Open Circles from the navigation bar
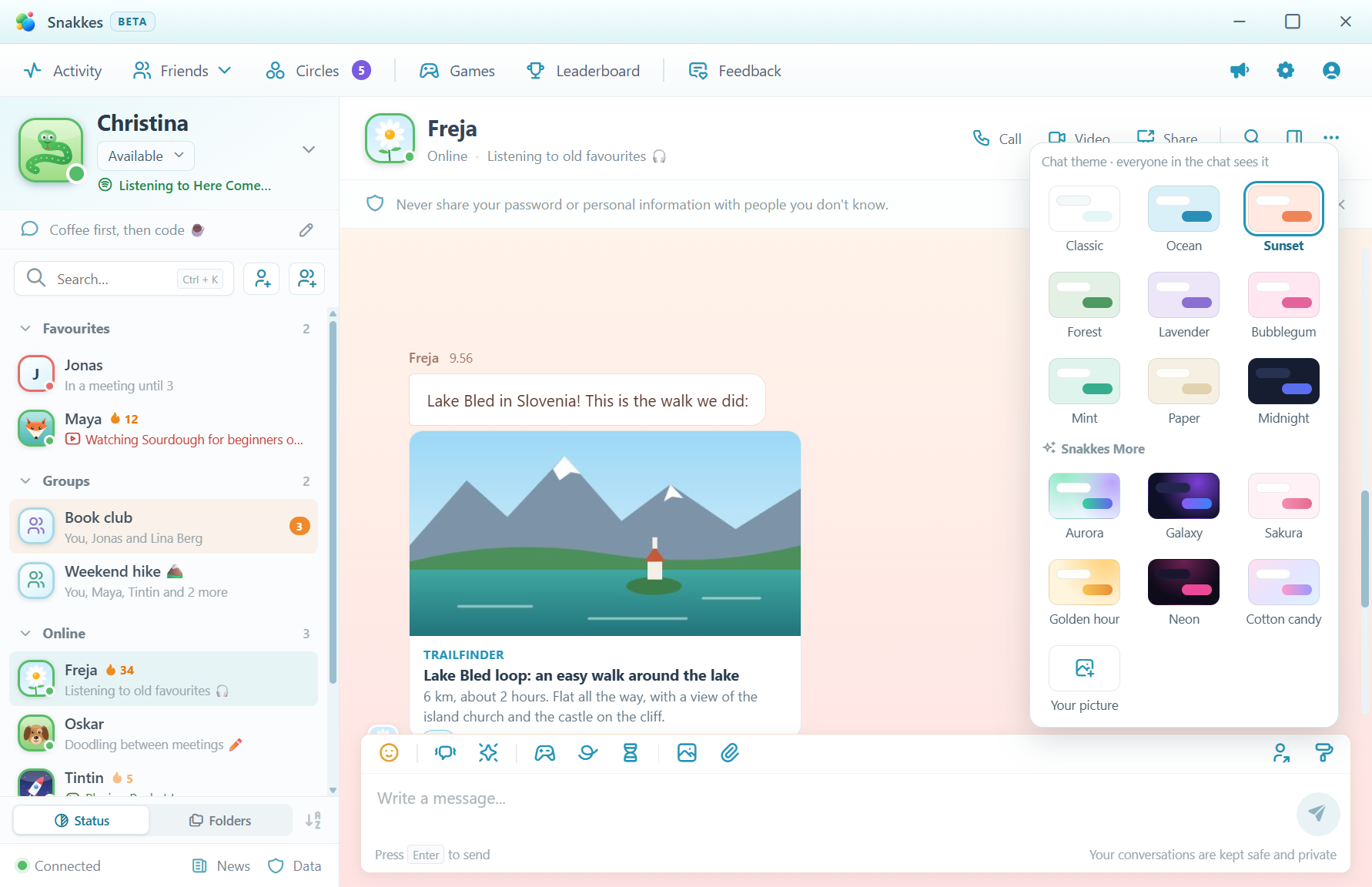This screenshot has height=887, width=1372. (317, 71)
